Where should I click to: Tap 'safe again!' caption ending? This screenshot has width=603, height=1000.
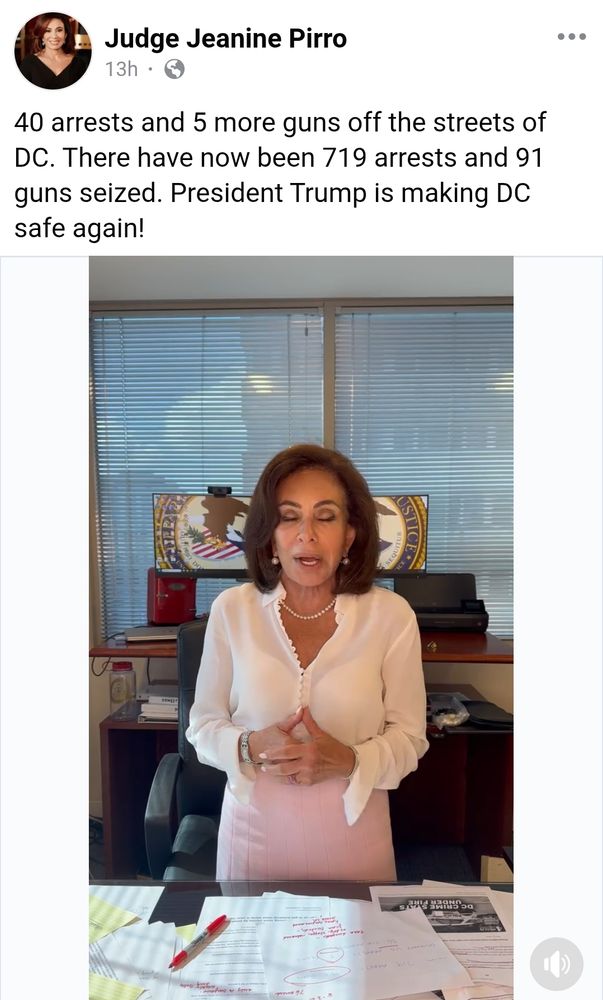click(x=80, y=228)
